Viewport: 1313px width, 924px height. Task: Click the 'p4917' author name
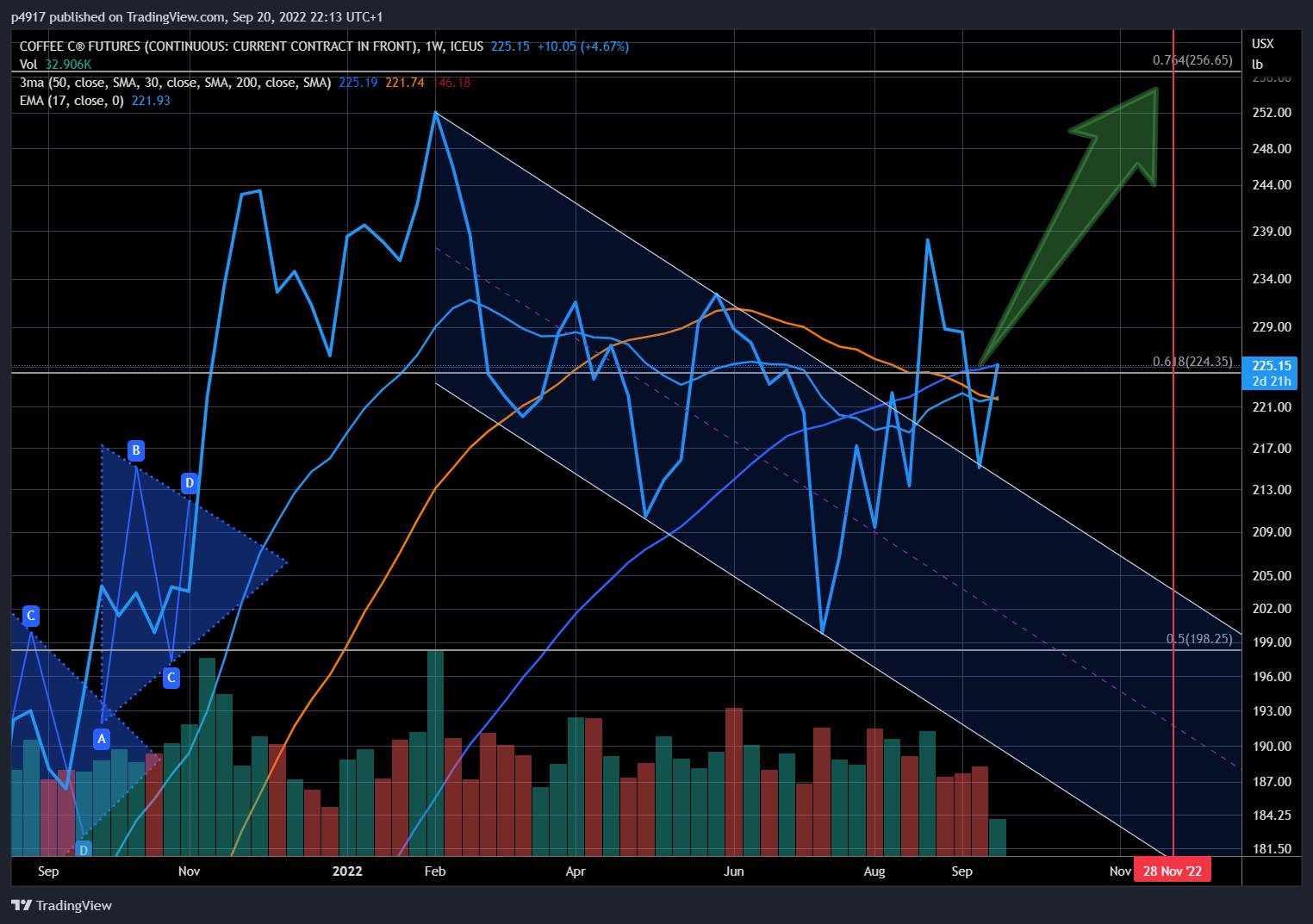[x=28, y=17]
